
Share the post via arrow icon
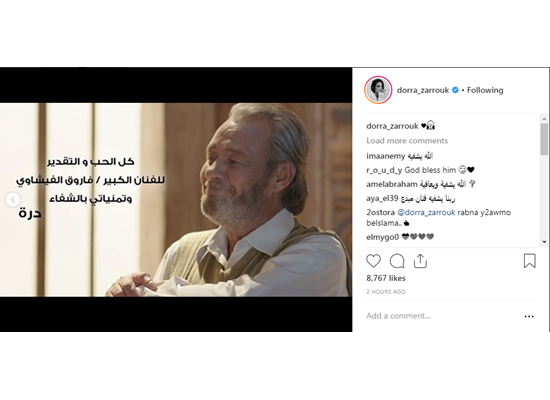(x=420, y=261)
